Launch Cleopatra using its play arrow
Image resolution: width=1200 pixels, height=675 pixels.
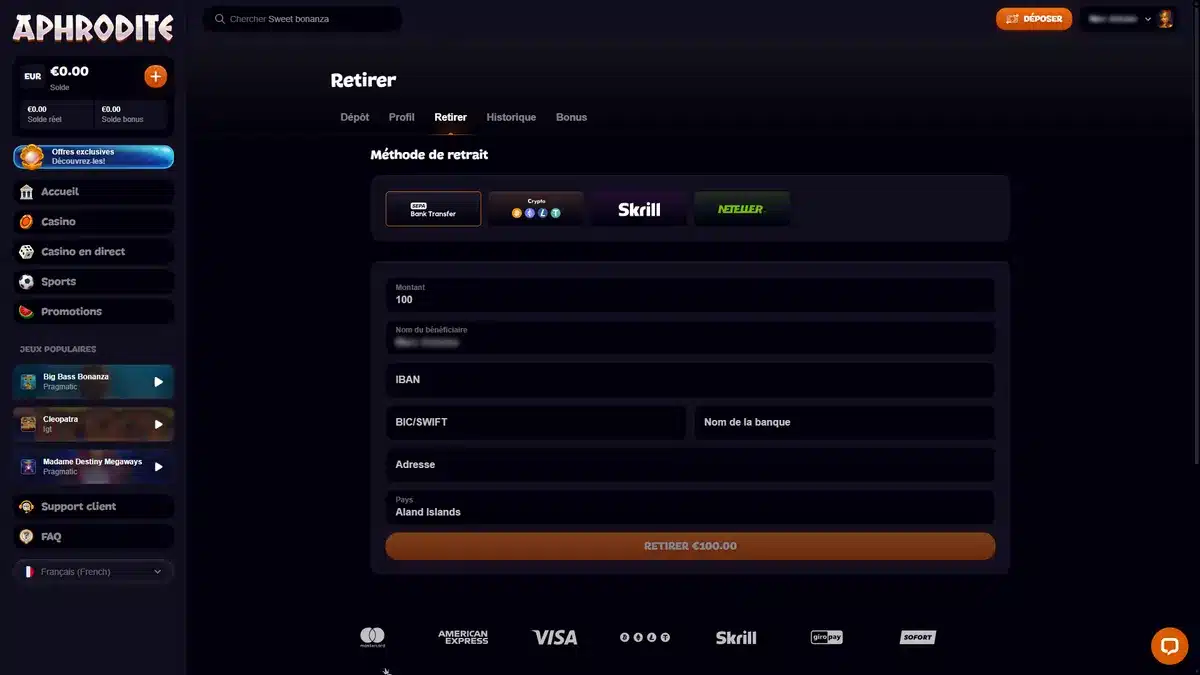[158, 424]
